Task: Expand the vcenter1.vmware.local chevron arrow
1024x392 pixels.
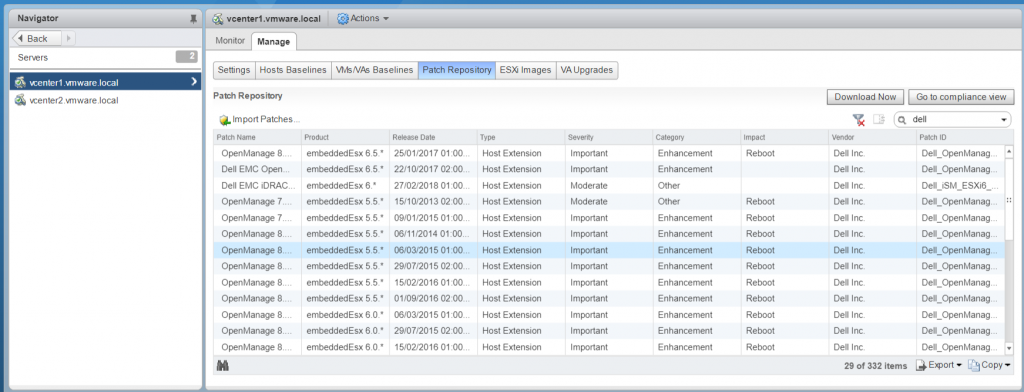Action: 194,82
